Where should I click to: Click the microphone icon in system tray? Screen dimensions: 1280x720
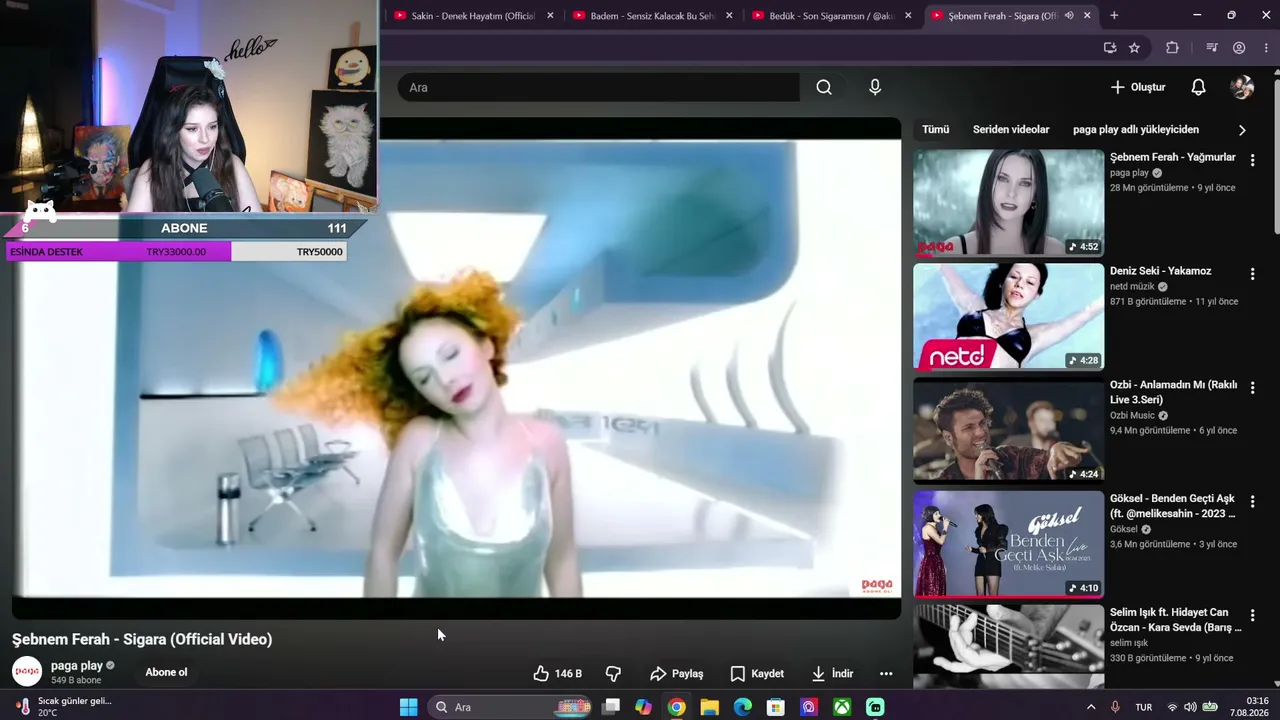(1115, 707)
